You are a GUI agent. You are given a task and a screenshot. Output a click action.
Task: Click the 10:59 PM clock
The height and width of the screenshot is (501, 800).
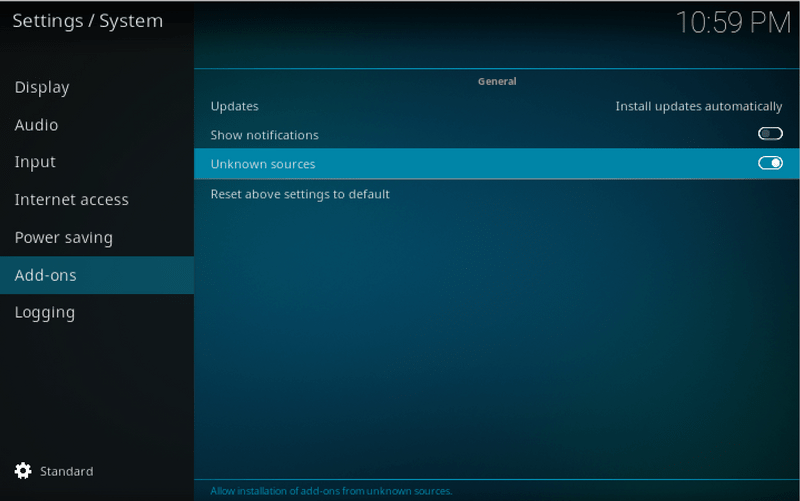733,23
